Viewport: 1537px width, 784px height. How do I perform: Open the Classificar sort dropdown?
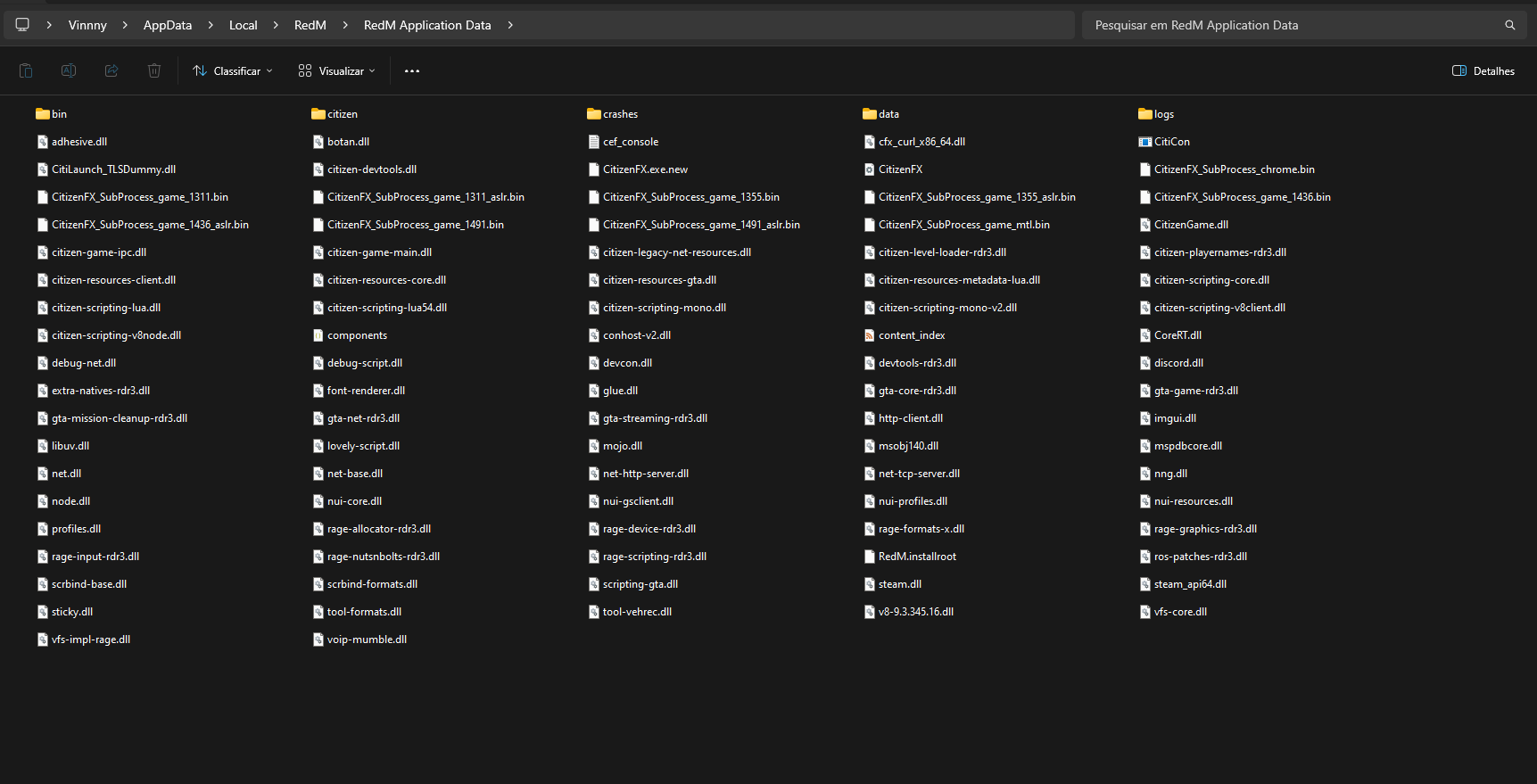[233, 70]
